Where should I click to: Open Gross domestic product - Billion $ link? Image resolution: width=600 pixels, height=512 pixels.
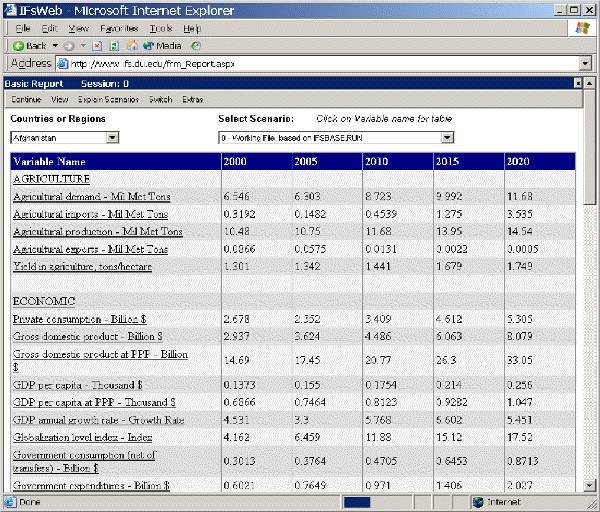[x=88, y=336]
